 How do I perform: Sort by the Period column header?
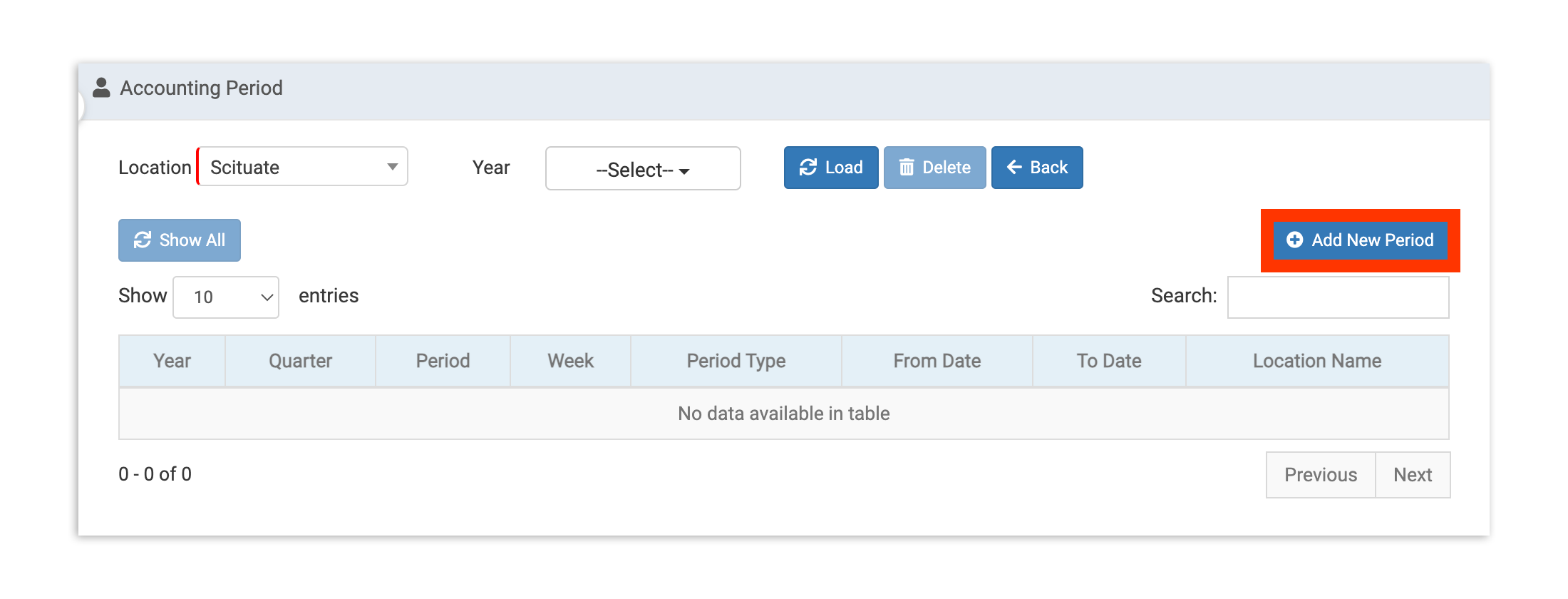[443, 361]
